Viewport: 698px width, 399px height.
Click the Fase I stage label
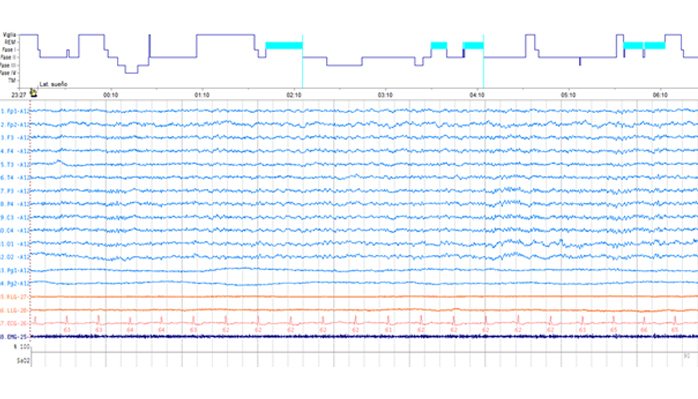[9, 50]
